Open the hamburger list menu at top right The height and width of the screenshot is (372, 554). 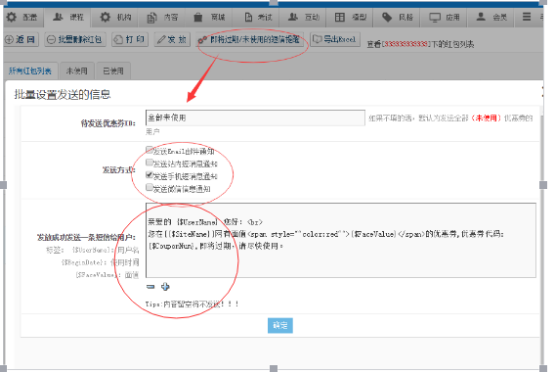[x=526, y=17]
